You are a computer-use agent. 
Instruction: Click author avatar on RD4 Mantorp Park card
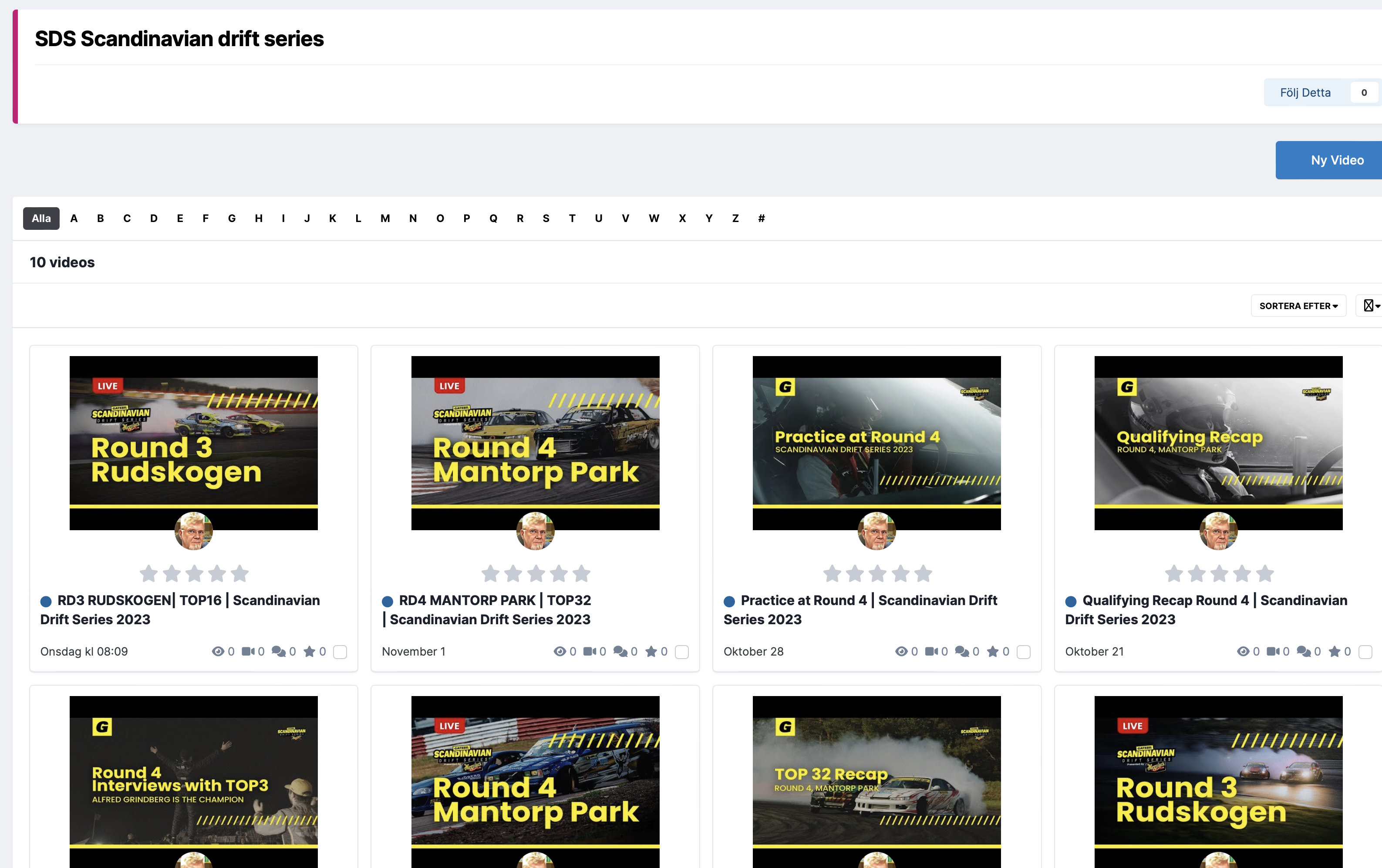536,531
